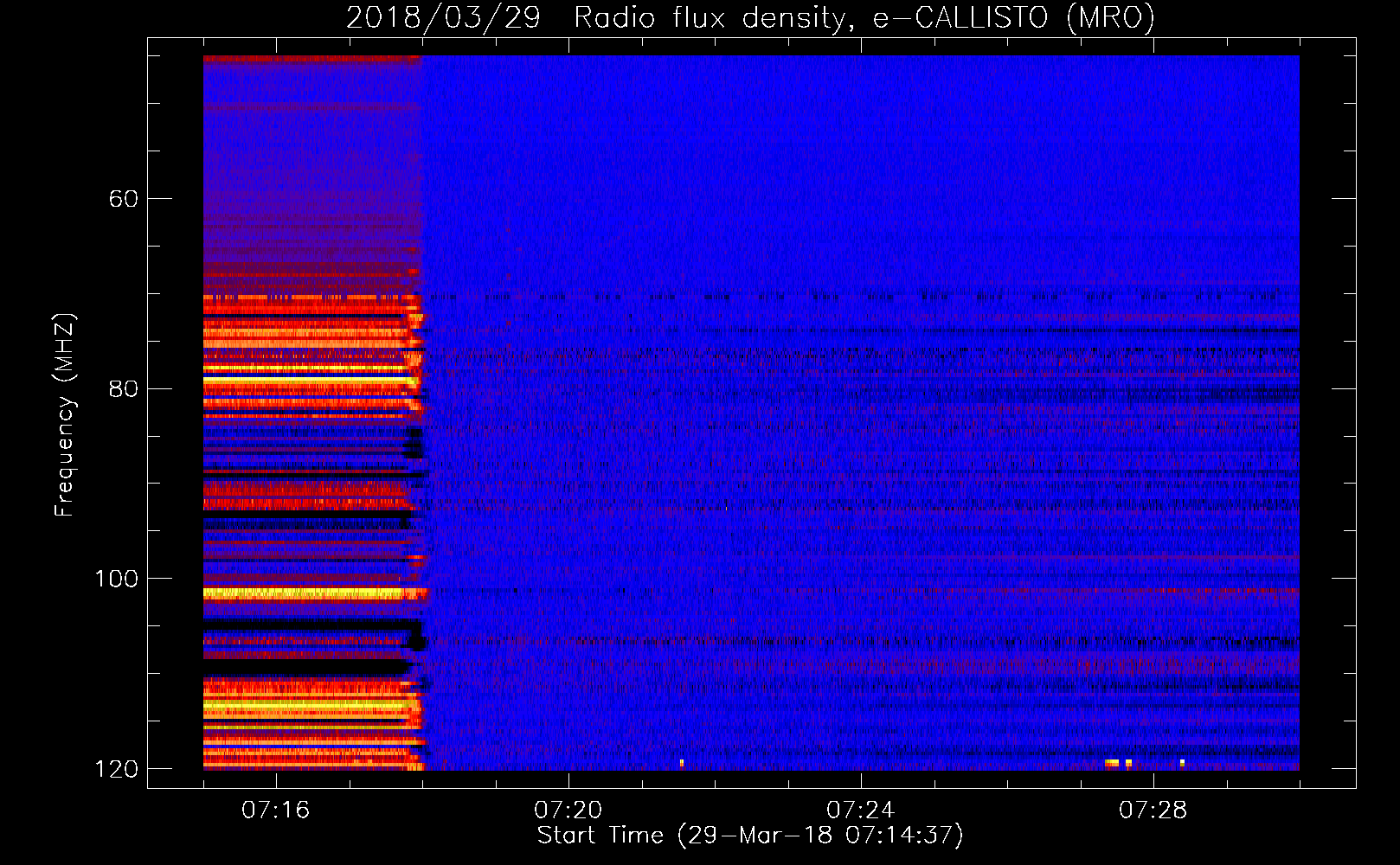Click the 'Start Time (29-Mar-18 07:14:37)' label
The height and width of the screenshot is (865, 1400).
[750, 836]
